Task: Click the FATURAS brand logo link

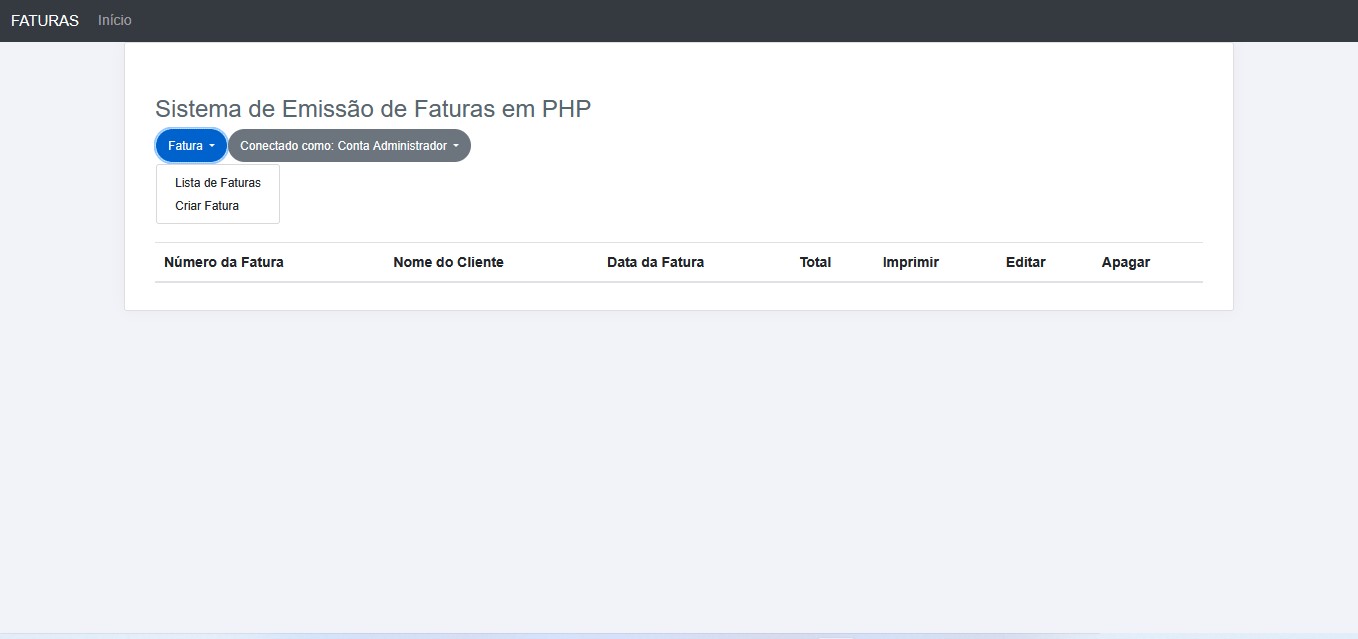Action: click(x=45, y=21)
